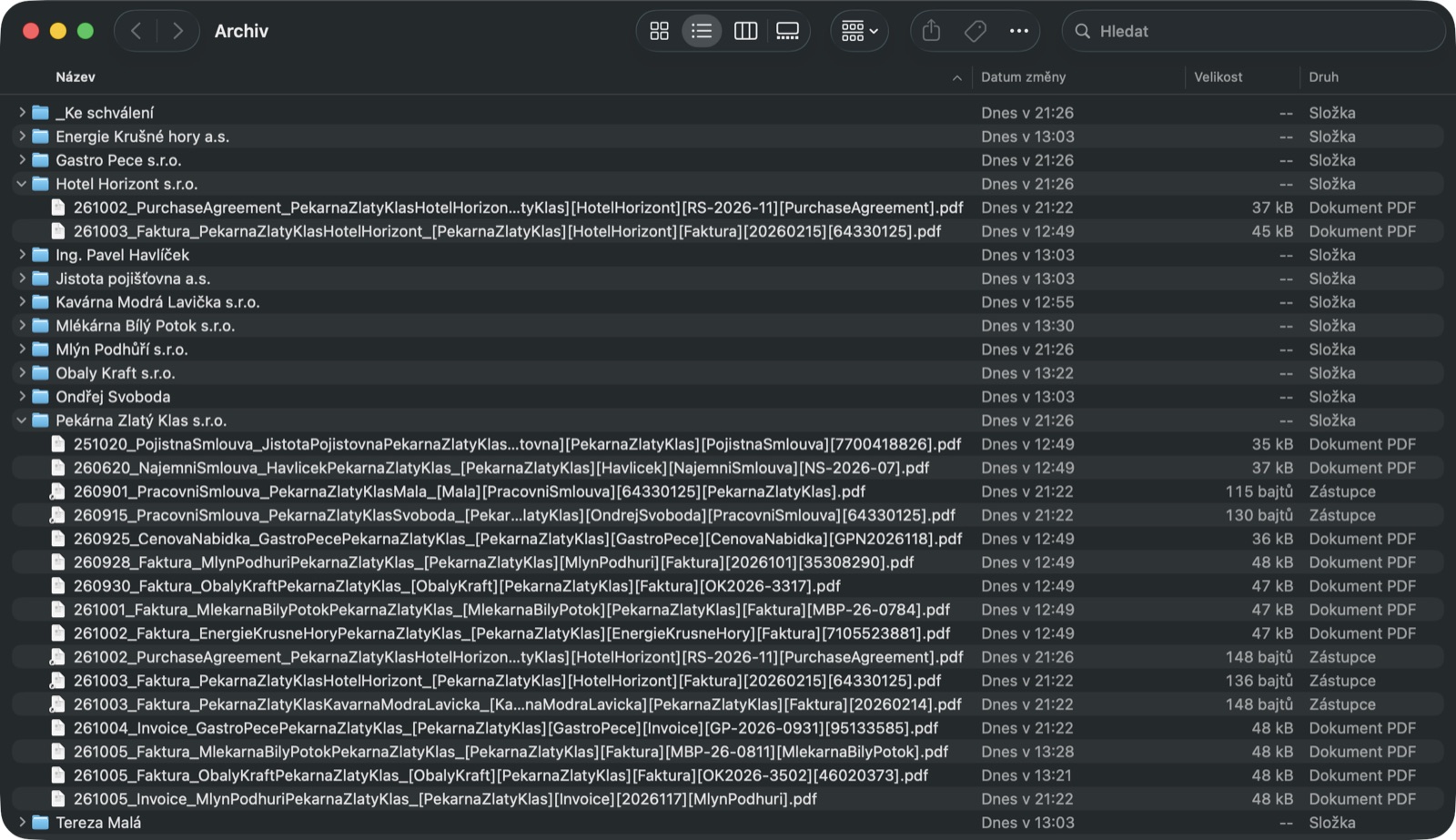Expand the Jistota pojišťovna a.s. folder
Viewport: 1456px width, 840px height.
(22, 278)
